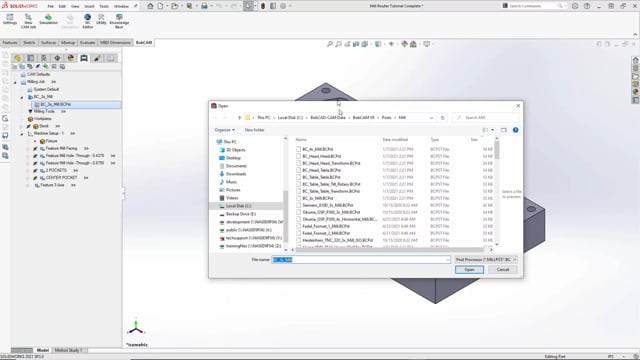Open the Section View tool

click(x=356, y=44)
